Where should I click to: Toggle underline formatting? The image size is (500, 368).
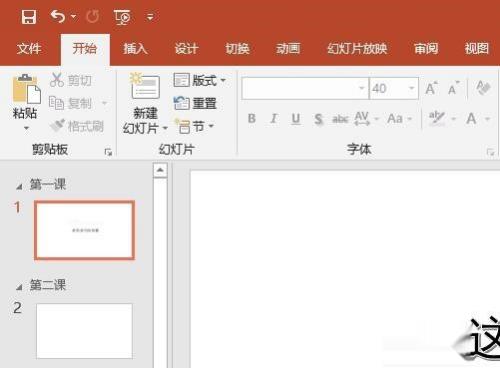click(296, 119)
